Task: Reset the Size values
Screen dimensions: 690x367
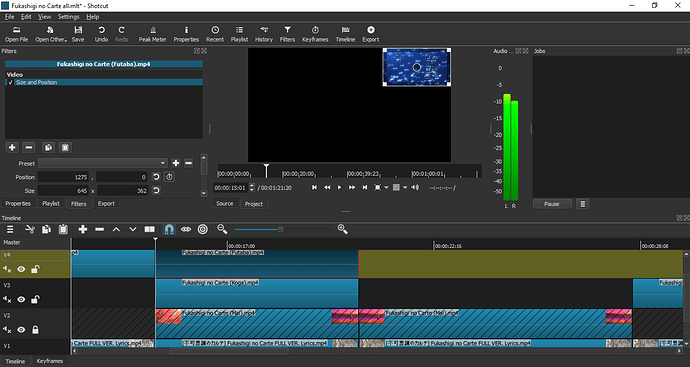Action: click(x=156, y=191)
